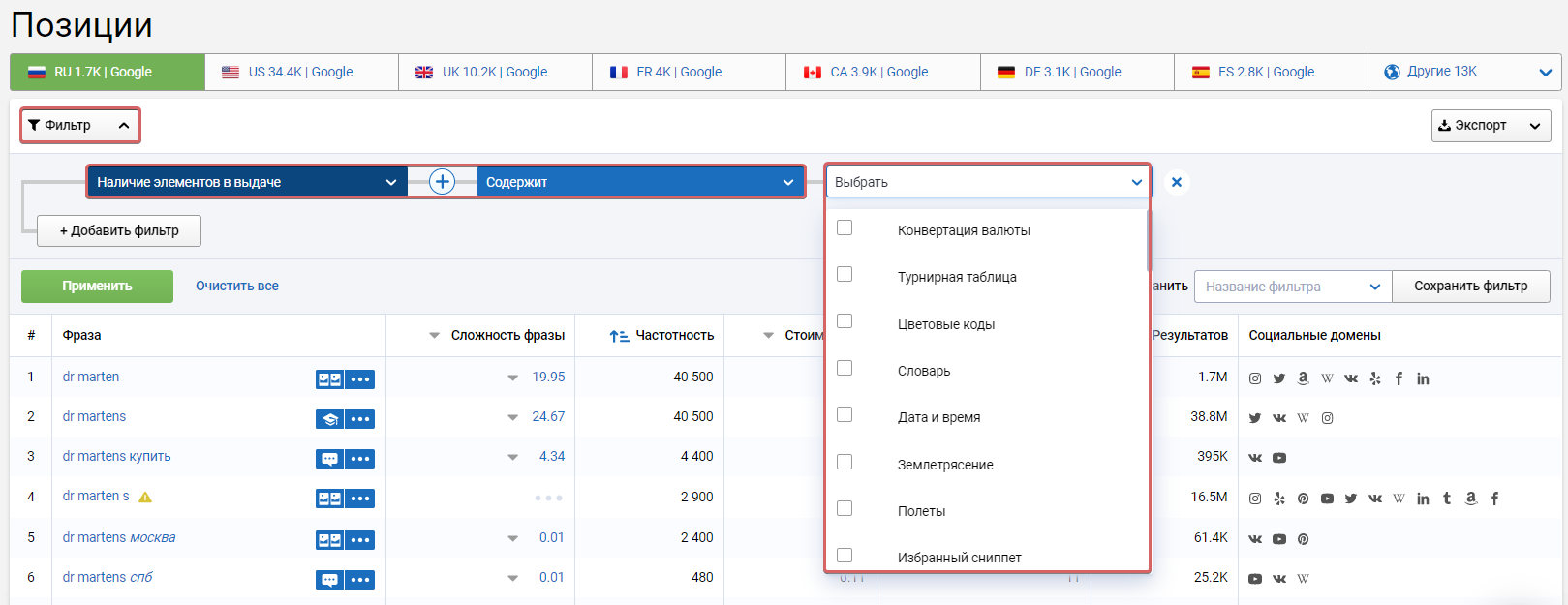Click Социальные домены column header
The height and width of the screenshot is (605, 1568).
point(1314,335)
